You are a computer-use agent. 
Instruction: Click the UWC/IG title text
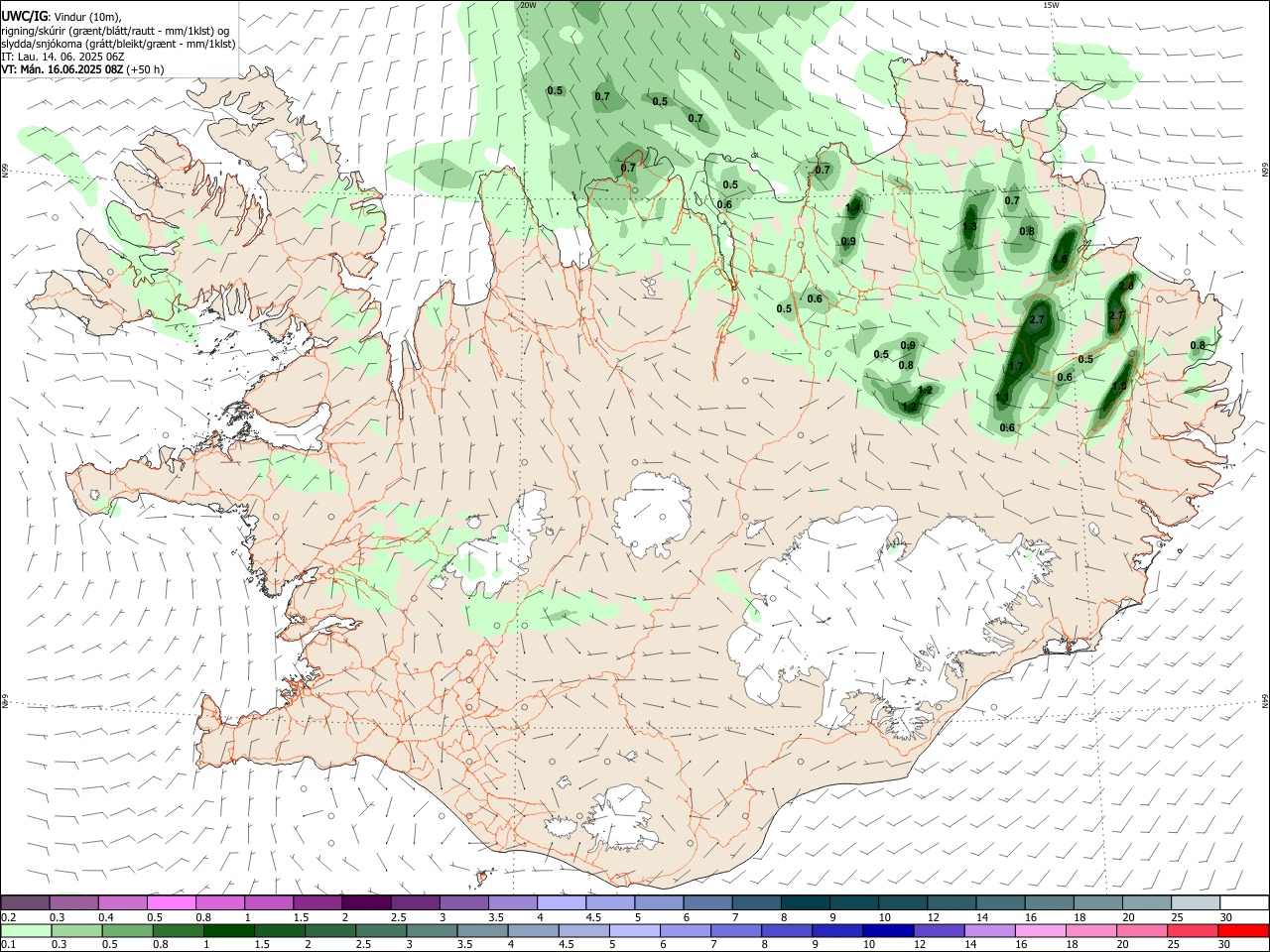[23, 16]
